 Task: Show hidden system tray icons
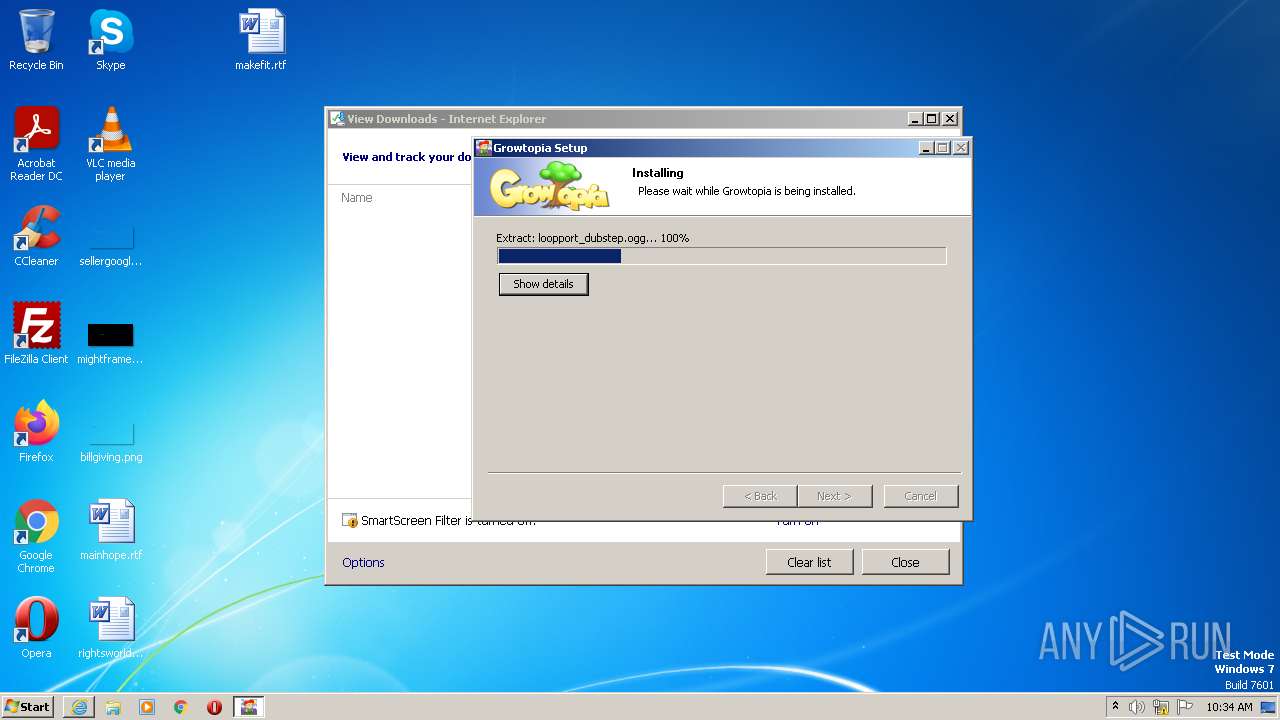pos(1115,706)
